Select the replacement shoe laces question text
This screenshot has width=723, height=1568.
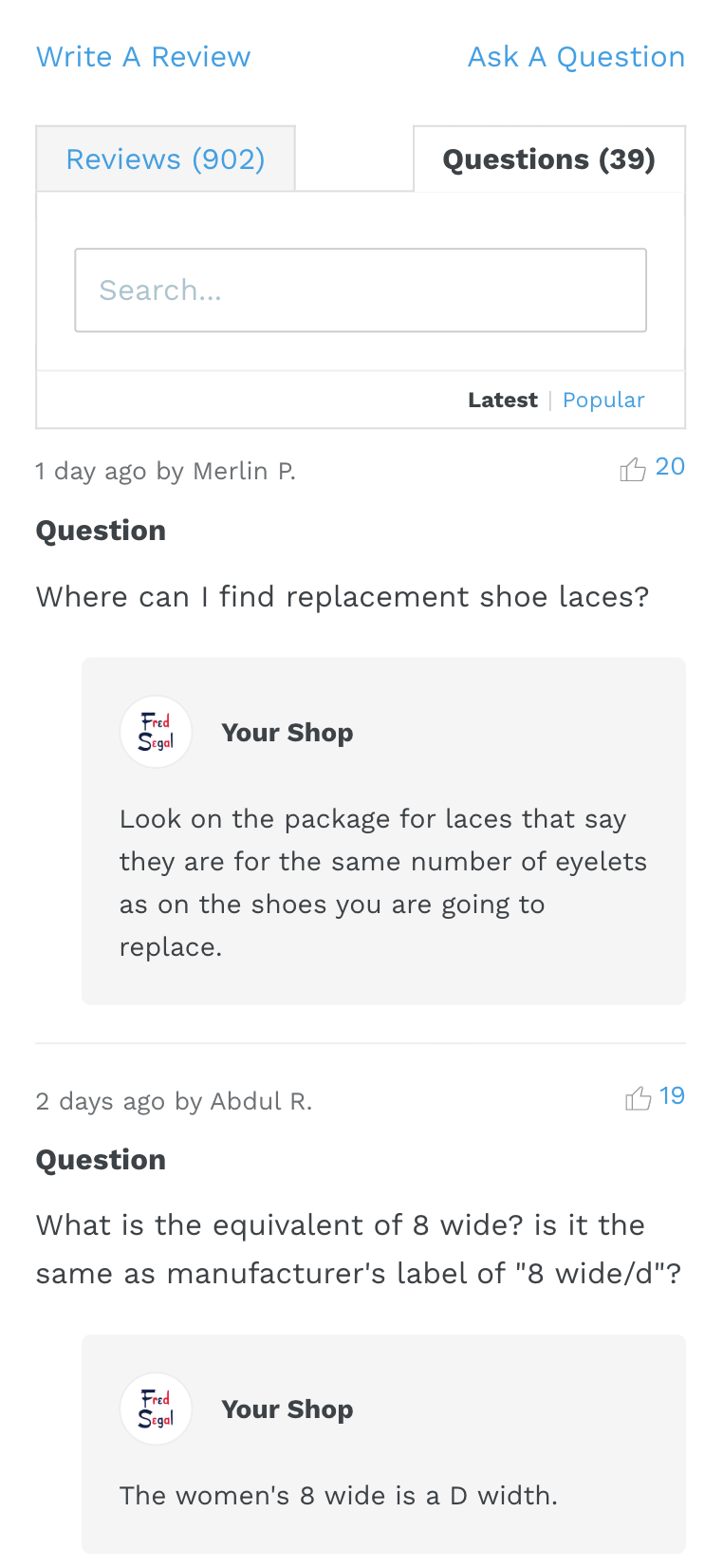point(343,597)
